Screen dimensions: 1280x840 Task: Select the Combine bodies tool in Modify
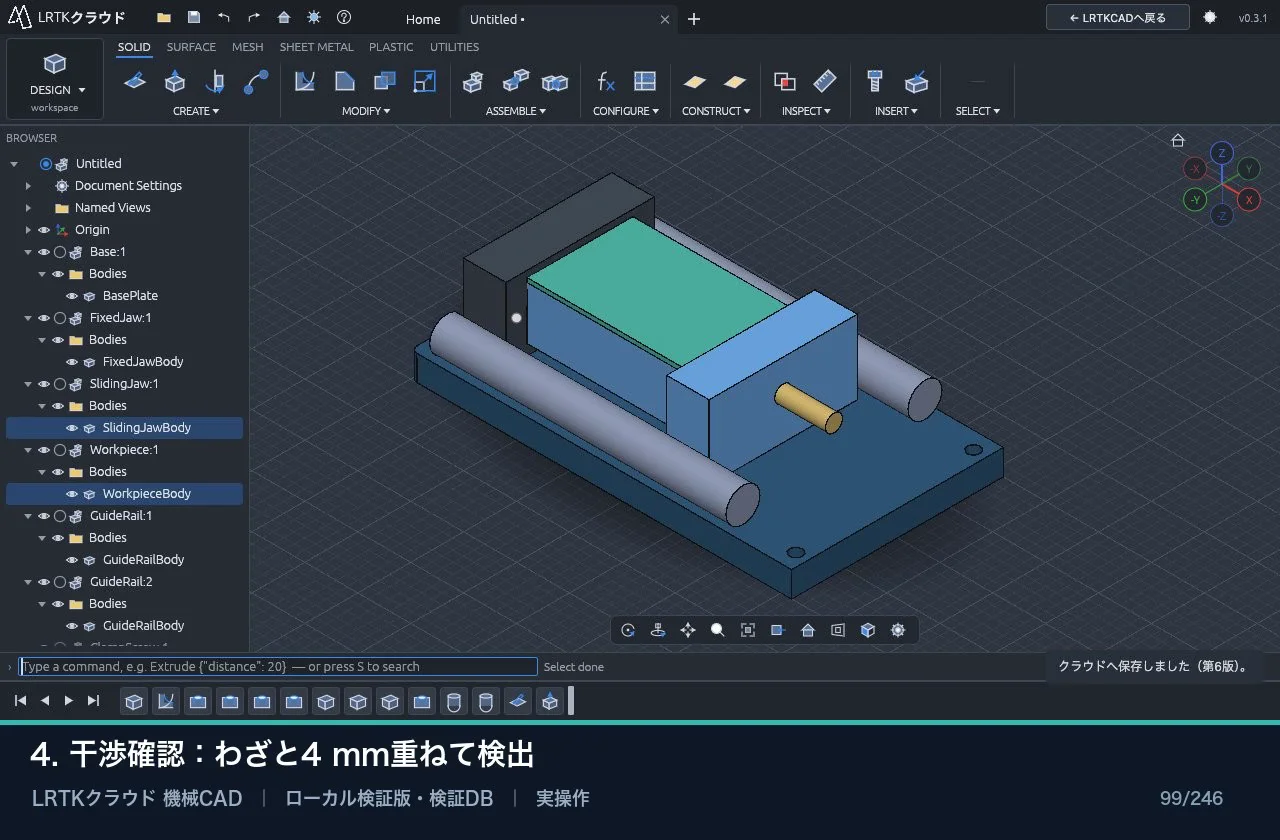[385, 82]
